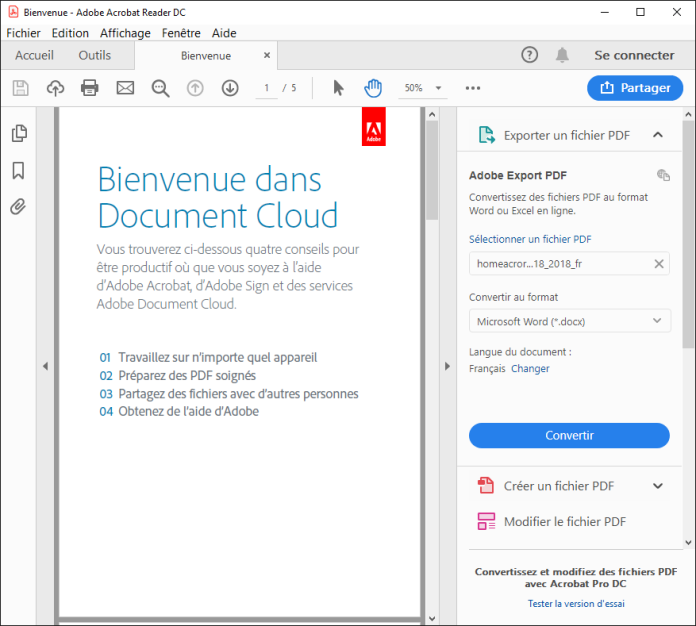The image size is (696, 626).
Task: Click '02 Préparez des PDF soignés'
Action: tap(178, 376)
